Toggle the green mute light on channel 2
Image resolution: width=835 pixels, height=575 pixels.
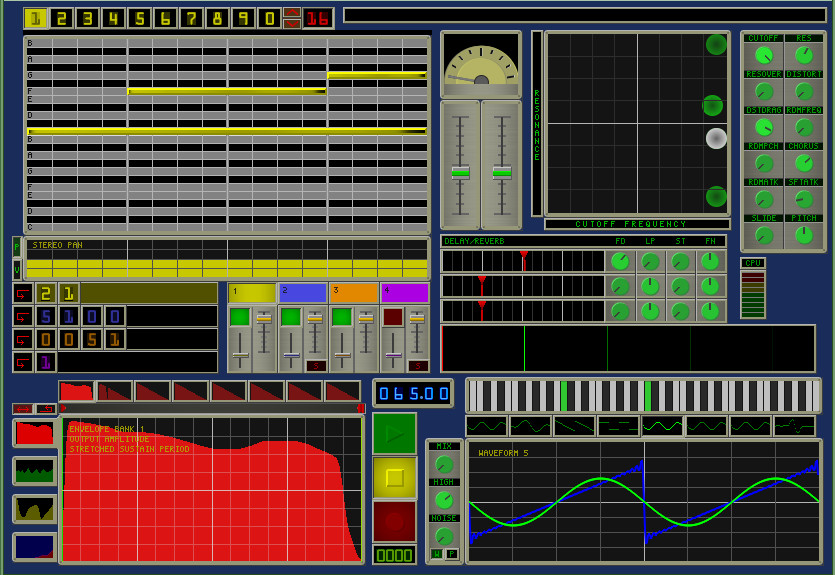click(291, 317)
